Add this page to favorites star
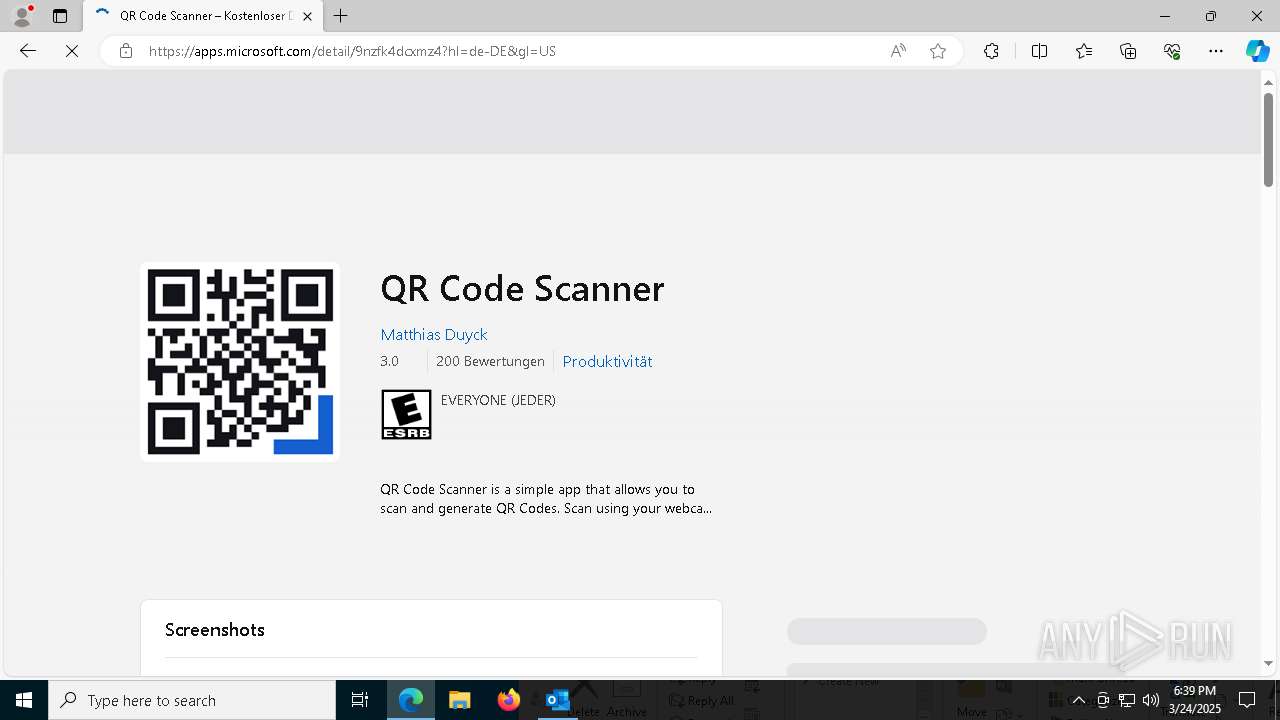The image size is (1280, 720). (x=938, y=51)
